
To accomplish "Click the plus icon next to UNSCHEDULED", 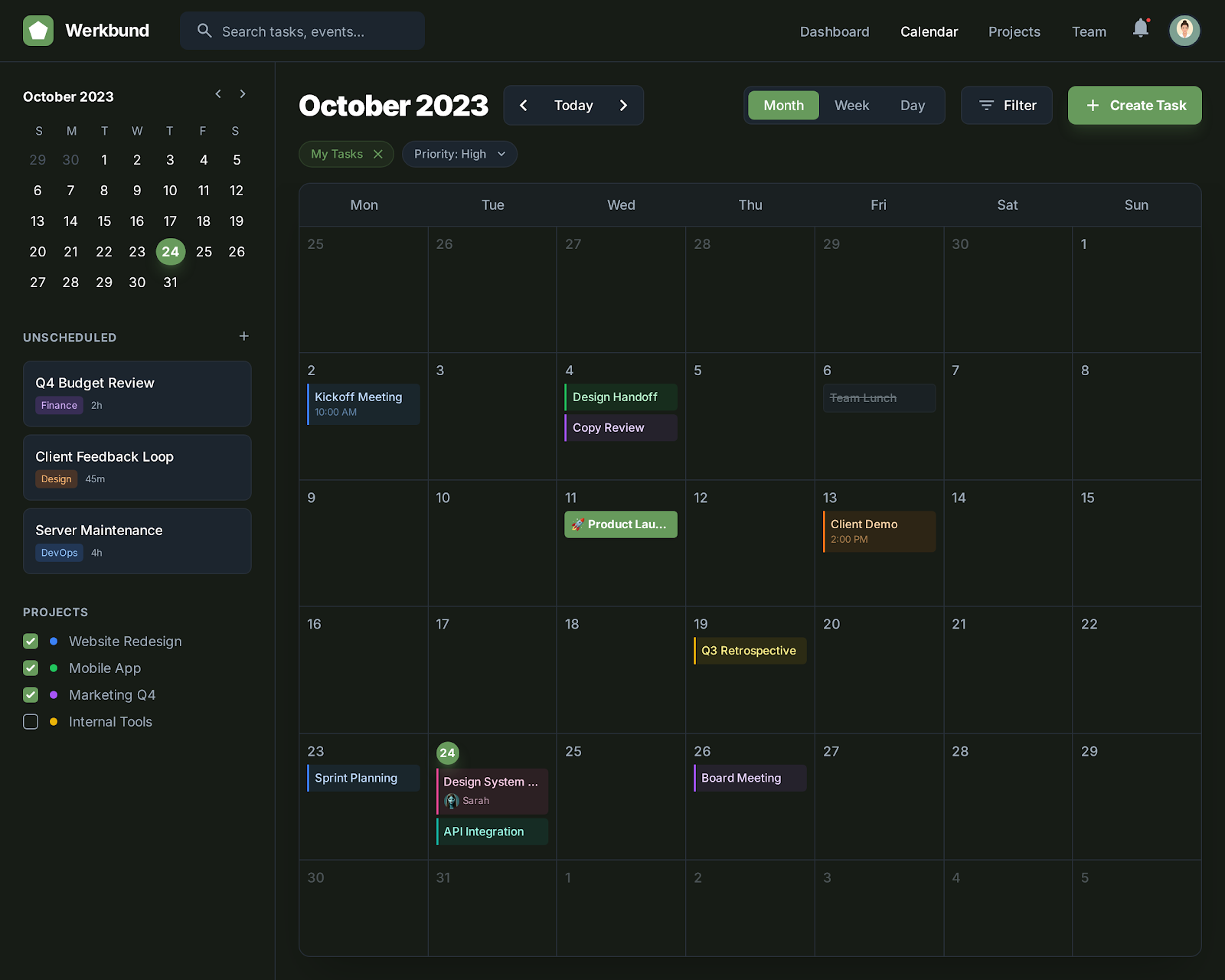I will pos(243,335).
